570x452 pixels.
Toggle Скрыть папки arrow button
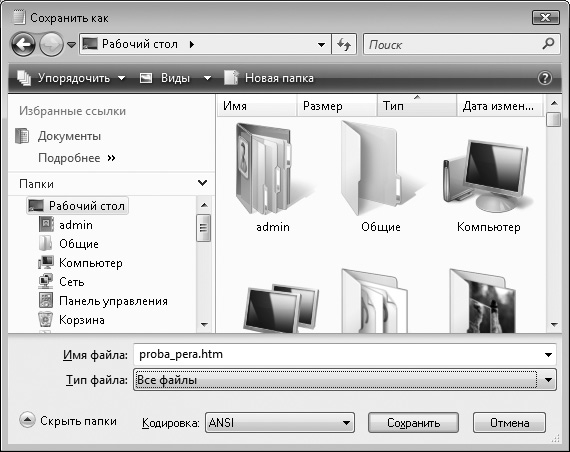tap(27, 420)
